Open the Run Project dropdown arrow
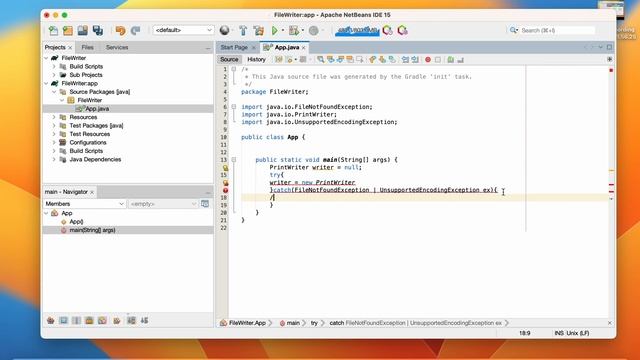 (282, 31)
